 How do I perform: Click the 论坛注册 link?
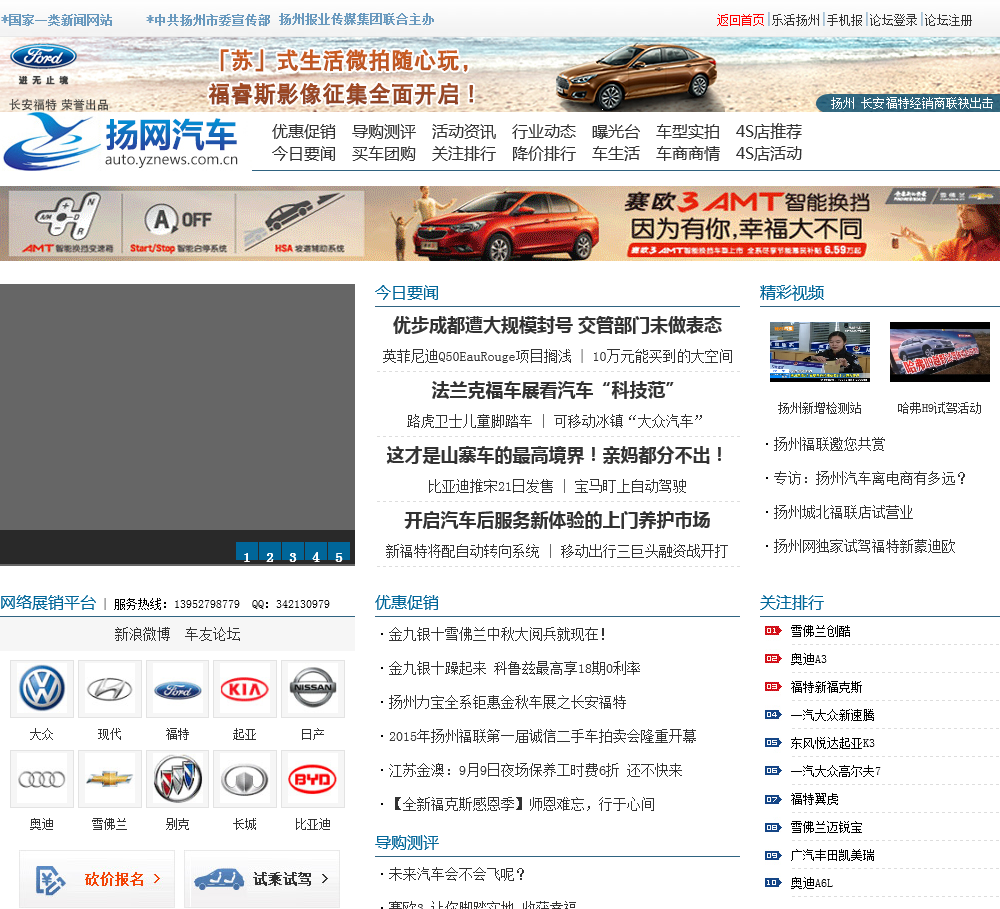(948, 20)
